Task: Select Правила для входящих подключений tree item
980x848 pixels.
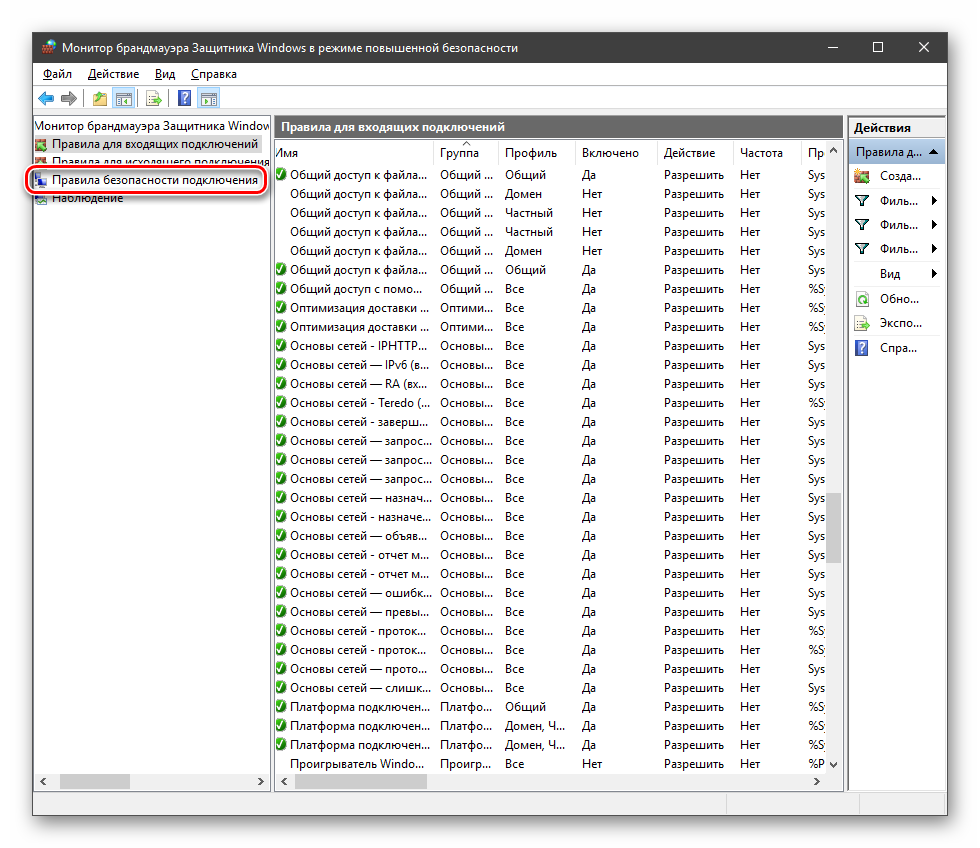Action: pos(154,144)
